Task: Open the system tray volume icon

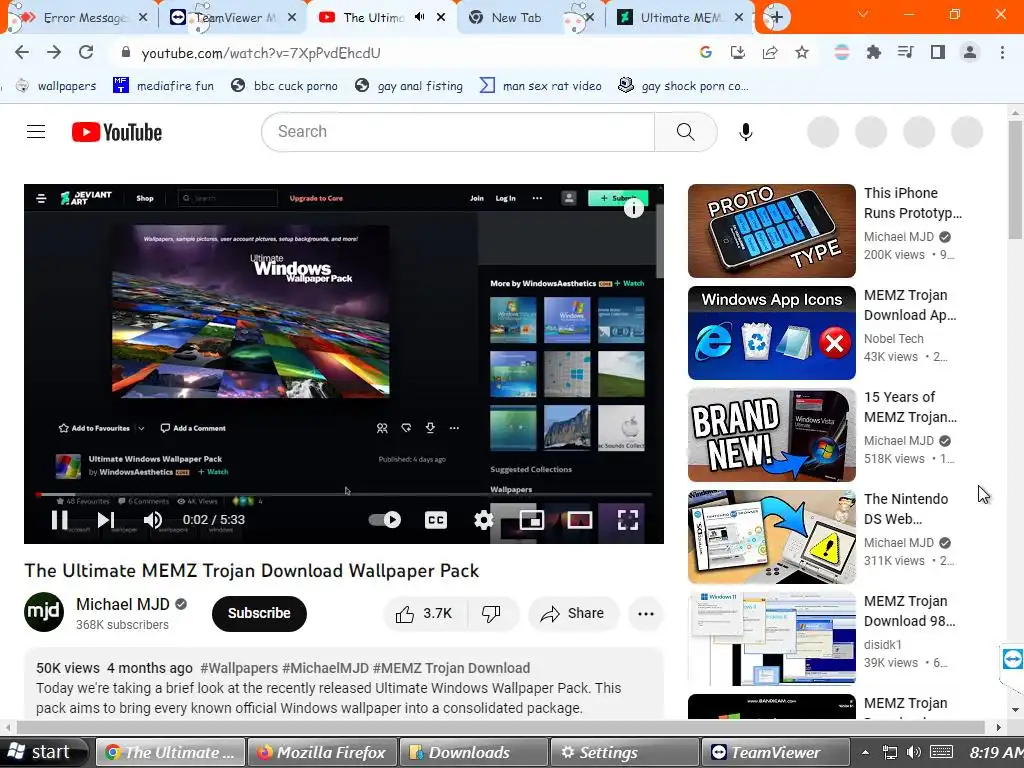Action: pos(914,752)
